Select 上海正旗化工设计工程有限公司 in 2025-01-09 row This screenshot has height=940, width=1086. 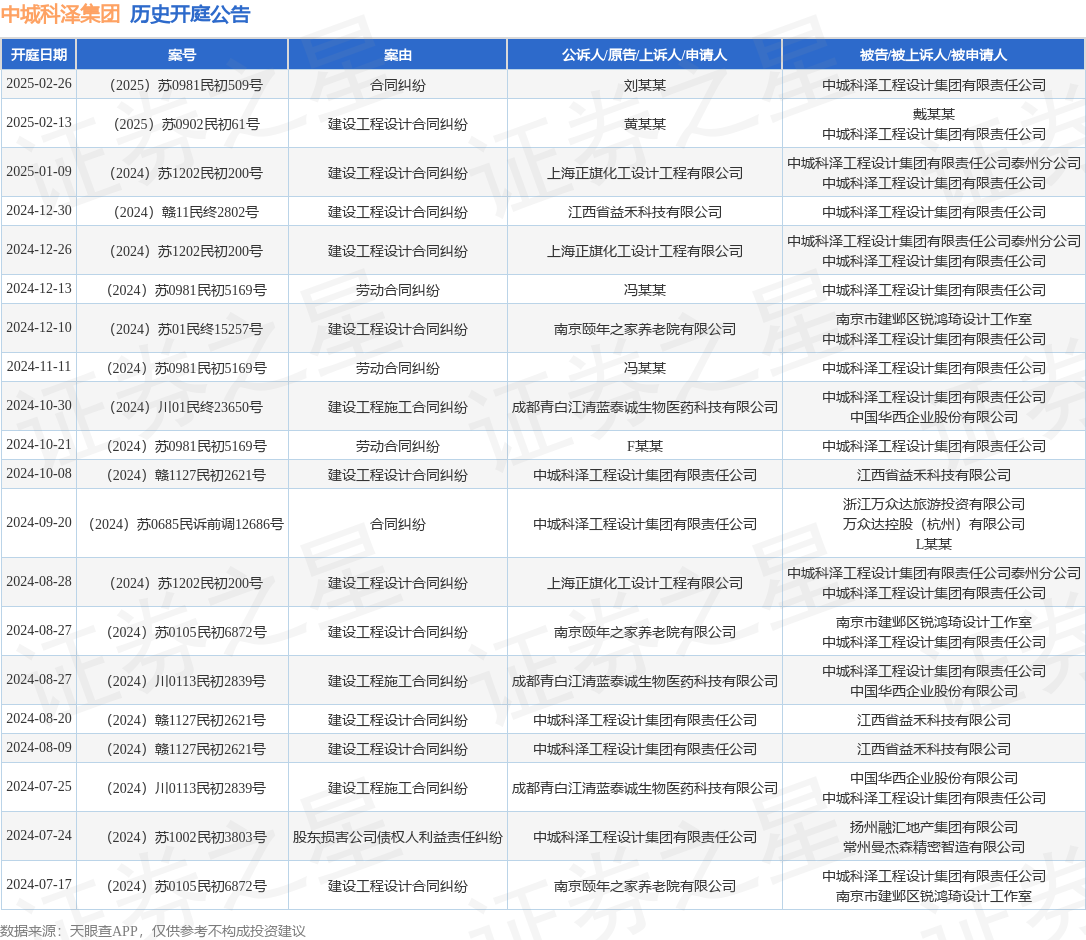645,173
